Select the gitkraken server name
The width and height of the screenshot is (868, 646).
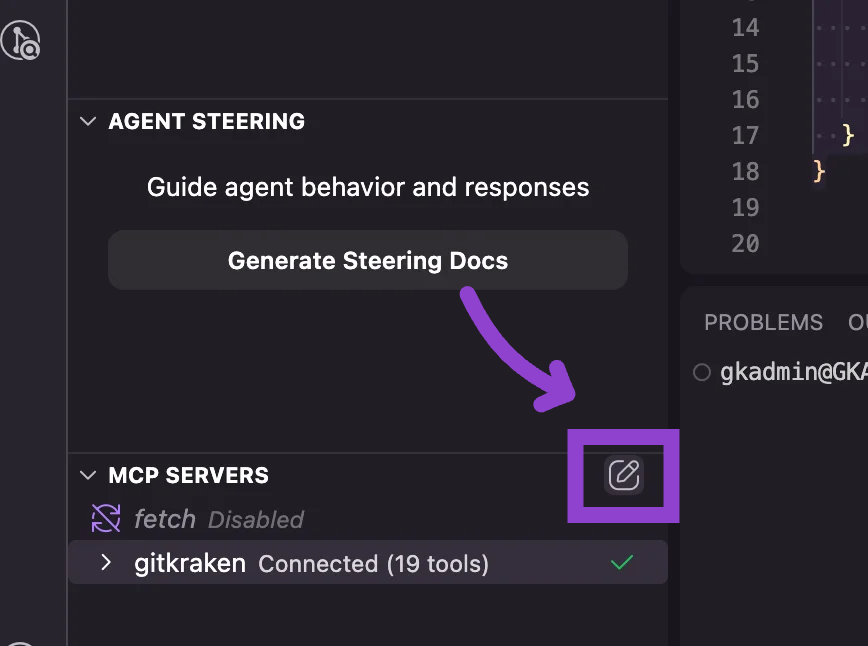click(x=190, y=563)
